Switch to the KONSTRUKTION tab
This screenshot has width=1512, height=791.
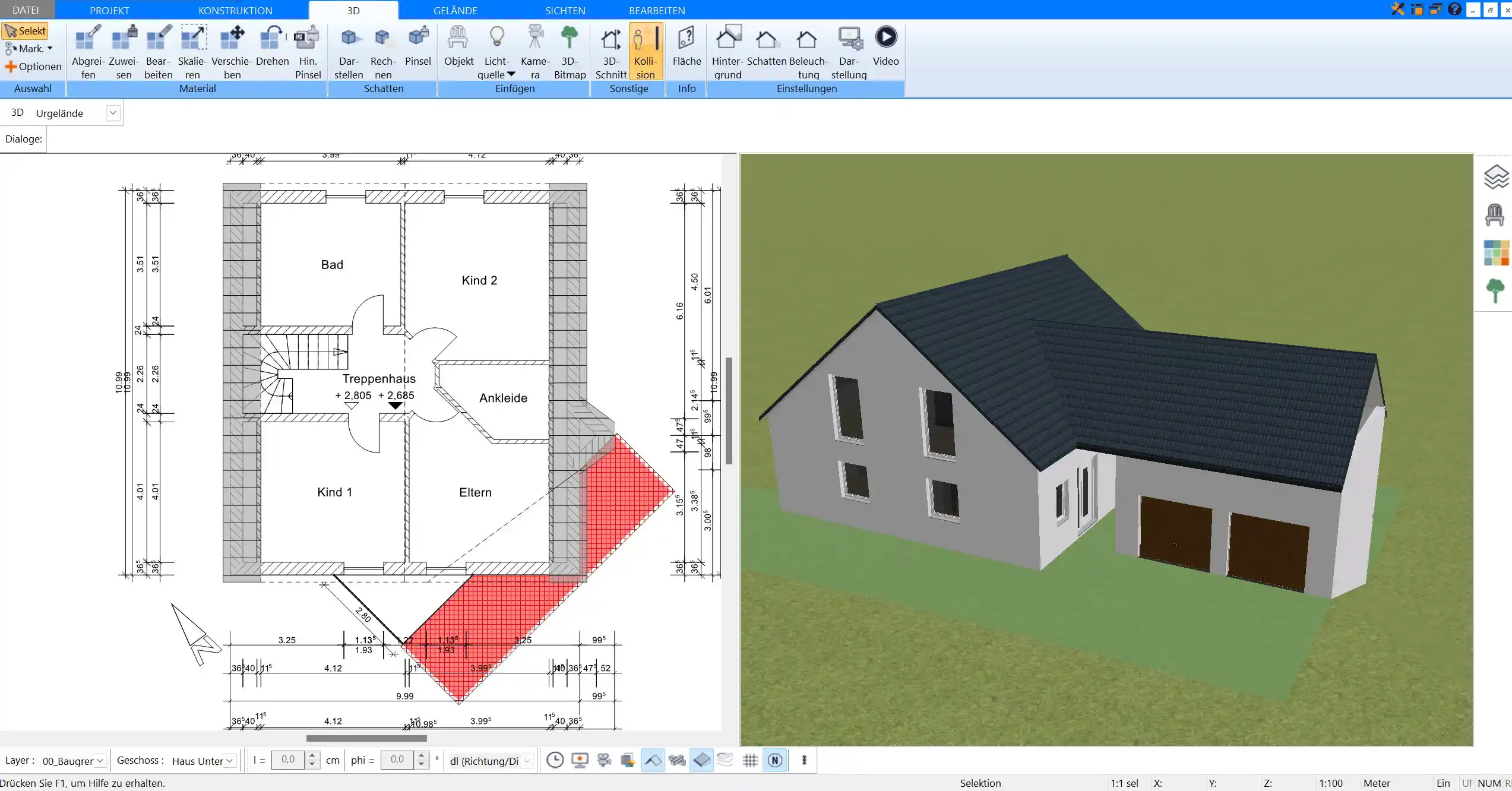pos(235,10)
